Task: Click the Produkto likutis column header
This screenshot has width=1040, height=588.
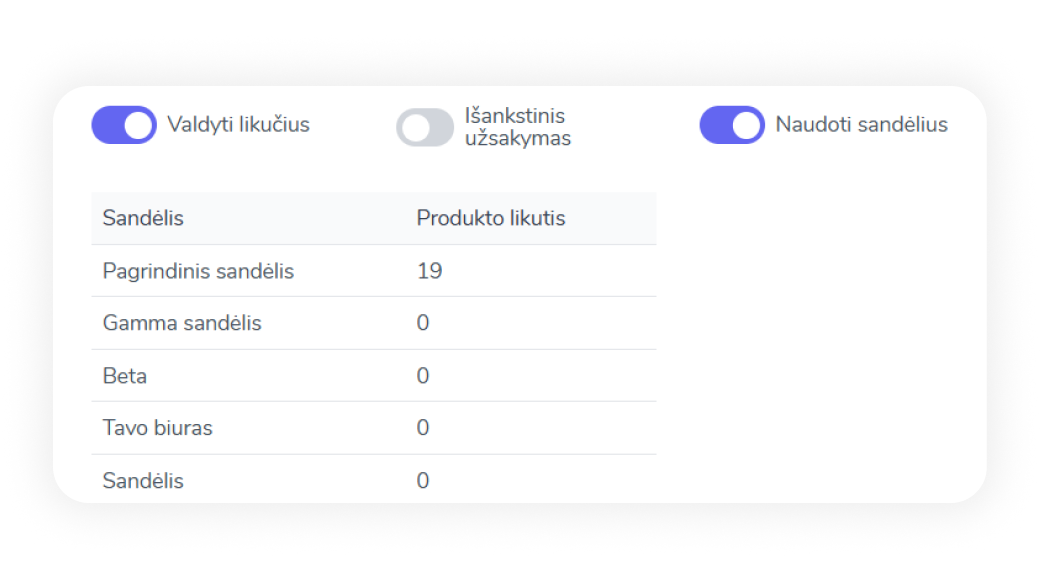Action: pos(490,218)
